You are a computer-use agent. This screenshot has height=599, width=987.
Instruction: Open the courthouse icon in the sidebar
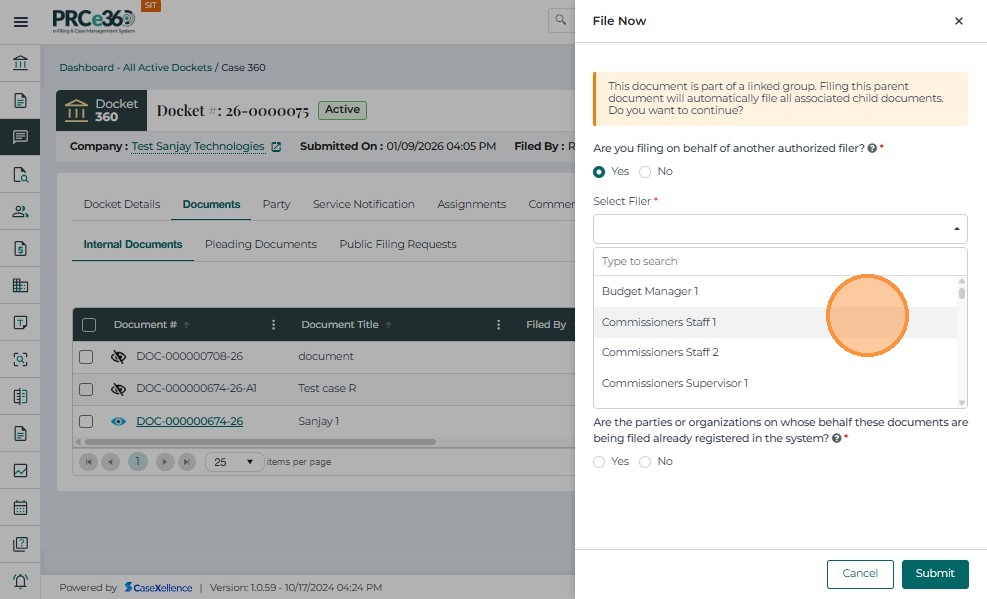click(20, 64)
